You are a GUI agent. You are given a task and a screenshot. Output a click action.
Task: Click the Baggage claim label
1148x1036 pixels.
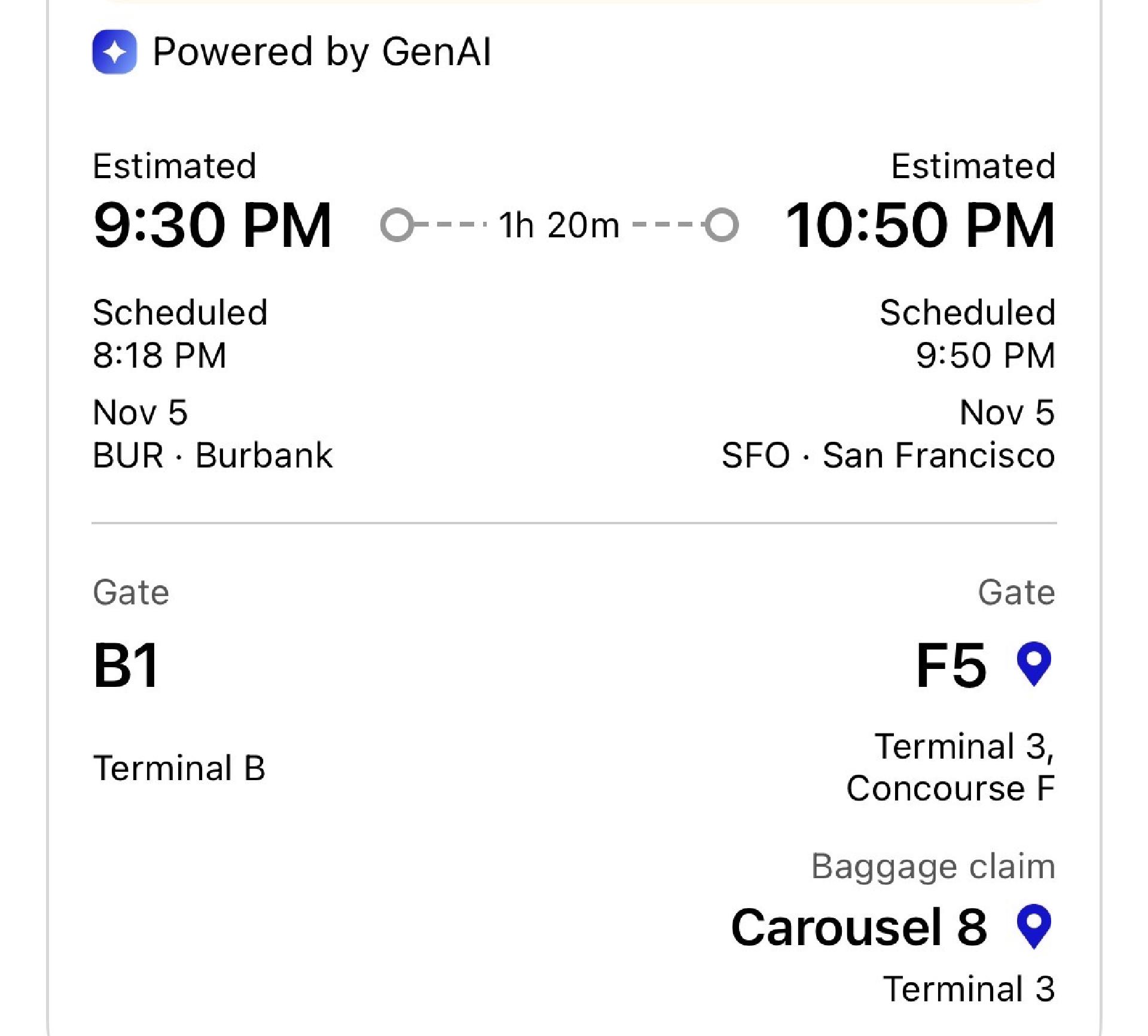point(933,866)
